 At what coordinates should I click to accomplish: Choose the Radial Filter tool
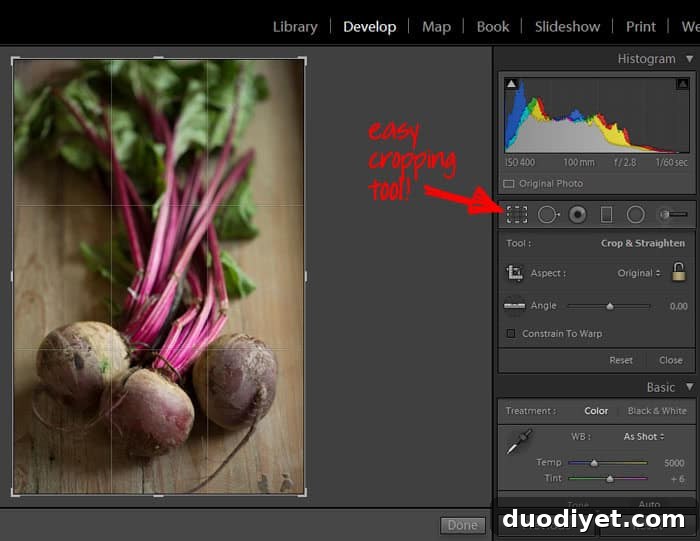[635, 215]
